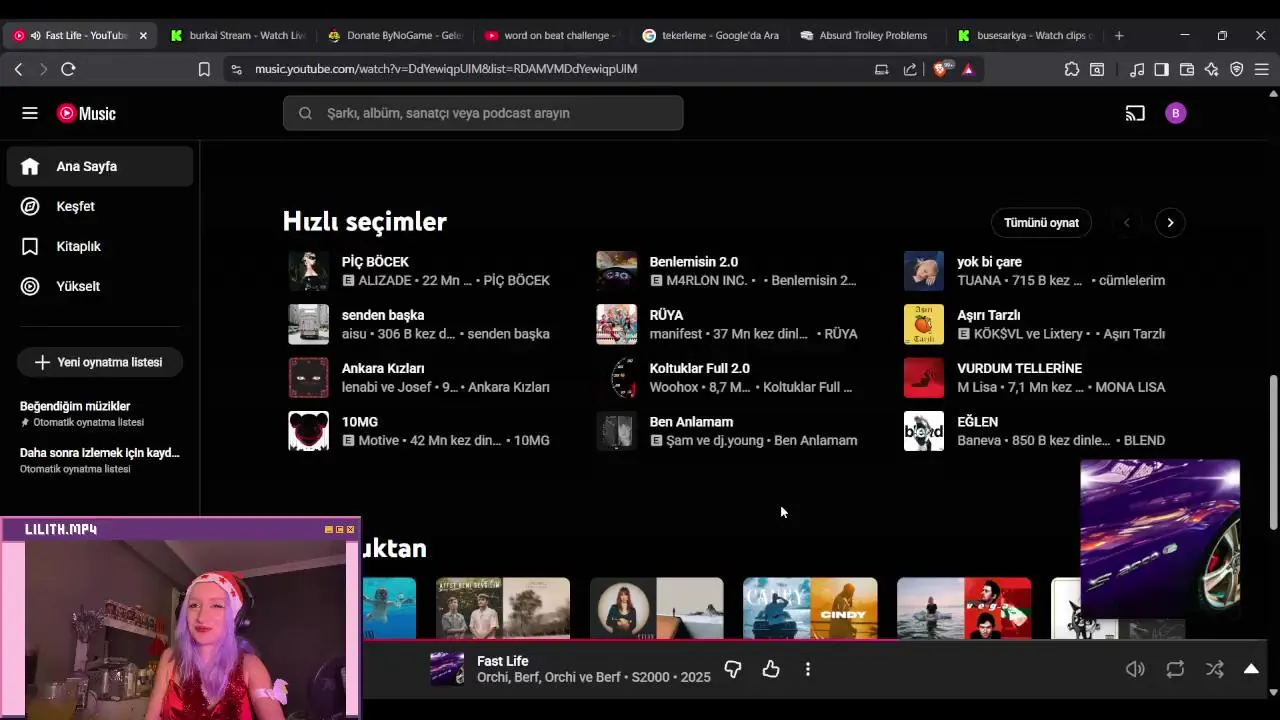Open Brave Wallet icon
1280x720 pixels.
pyautogui.click(x=1187, y=69)
